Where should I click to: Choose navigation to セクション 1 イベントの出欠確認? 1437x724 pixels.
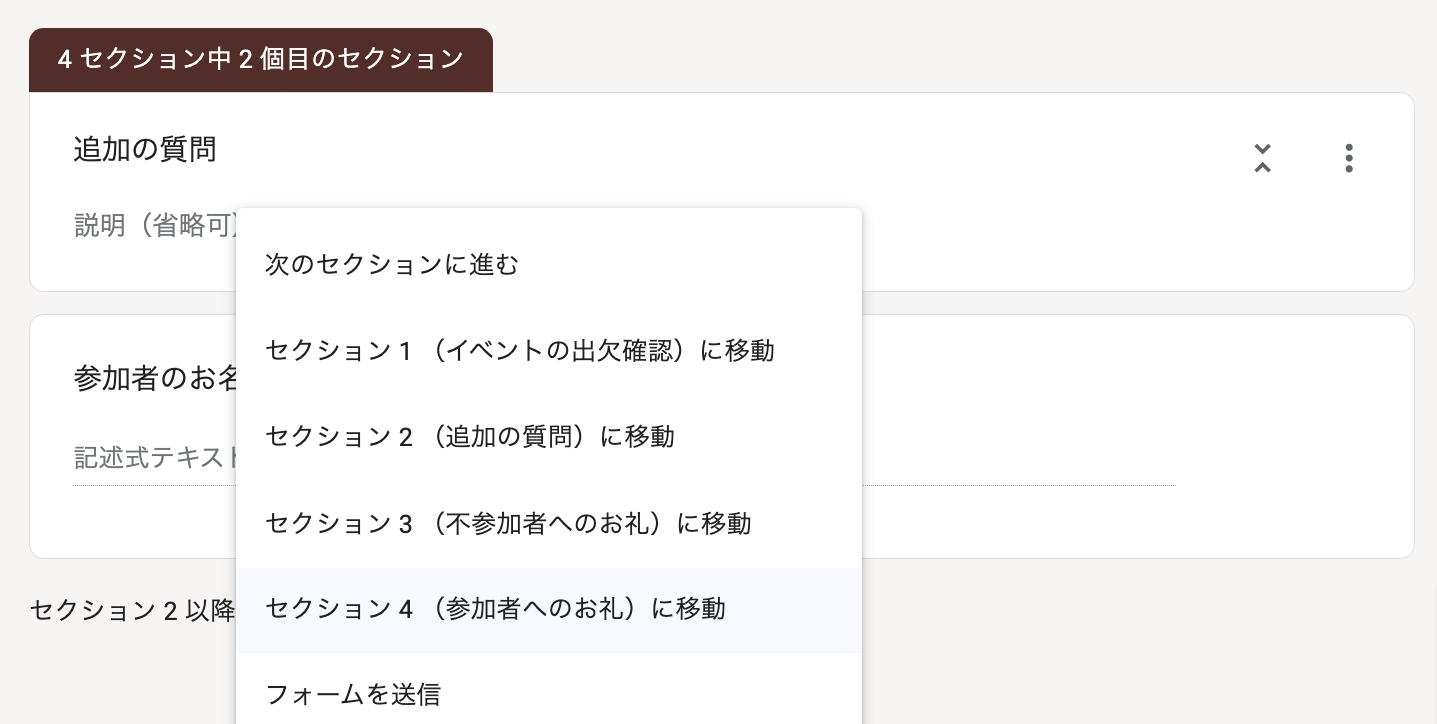click(x=520, y=351)
